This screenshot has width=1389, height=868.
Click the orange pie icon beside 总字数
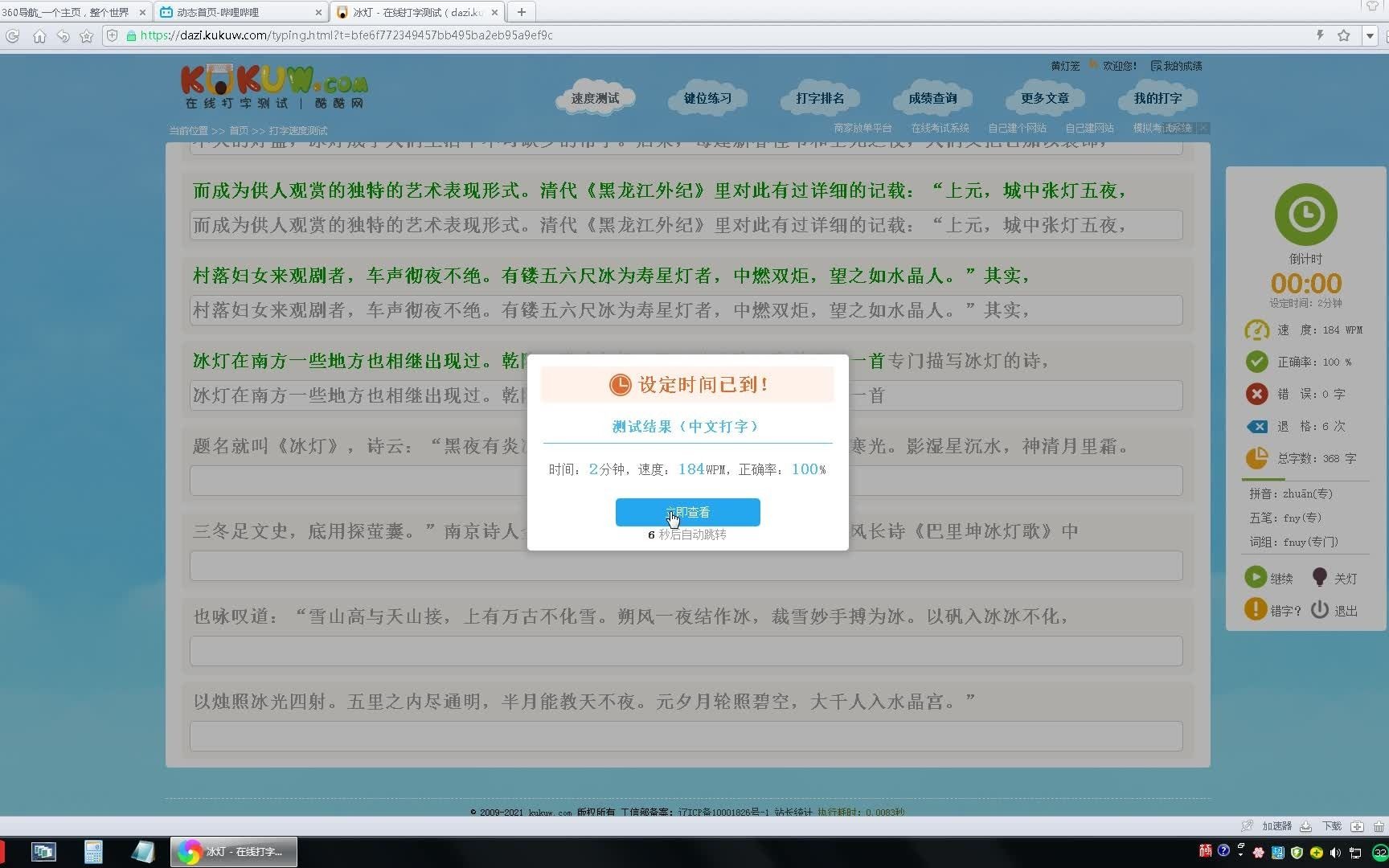click(1256, 458)
